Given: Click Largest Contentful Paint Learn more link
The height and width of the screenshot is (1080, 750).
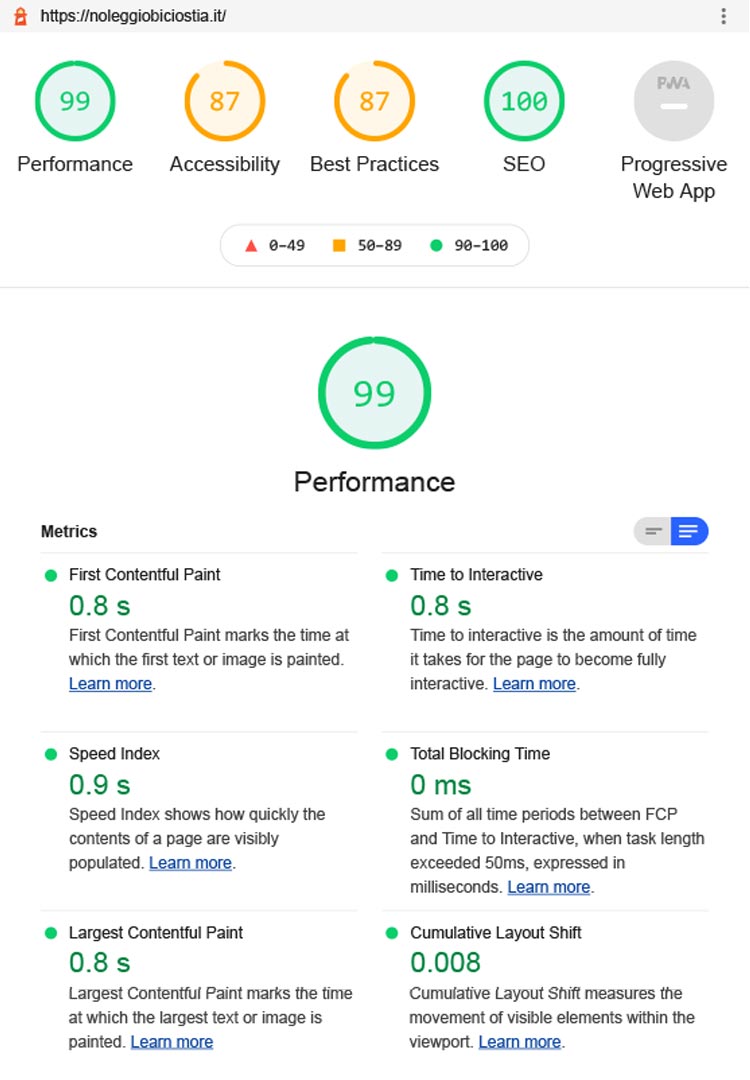Looking at the screenshot, I should [171, 1042].
